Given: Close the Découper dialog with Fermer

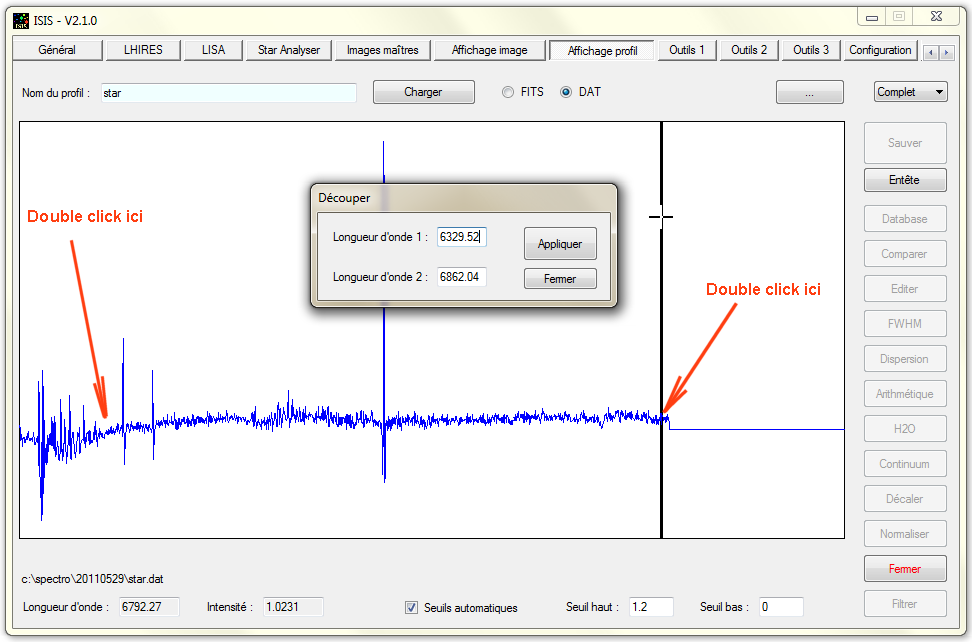Looking at the screenshot, I should [560, 279].
